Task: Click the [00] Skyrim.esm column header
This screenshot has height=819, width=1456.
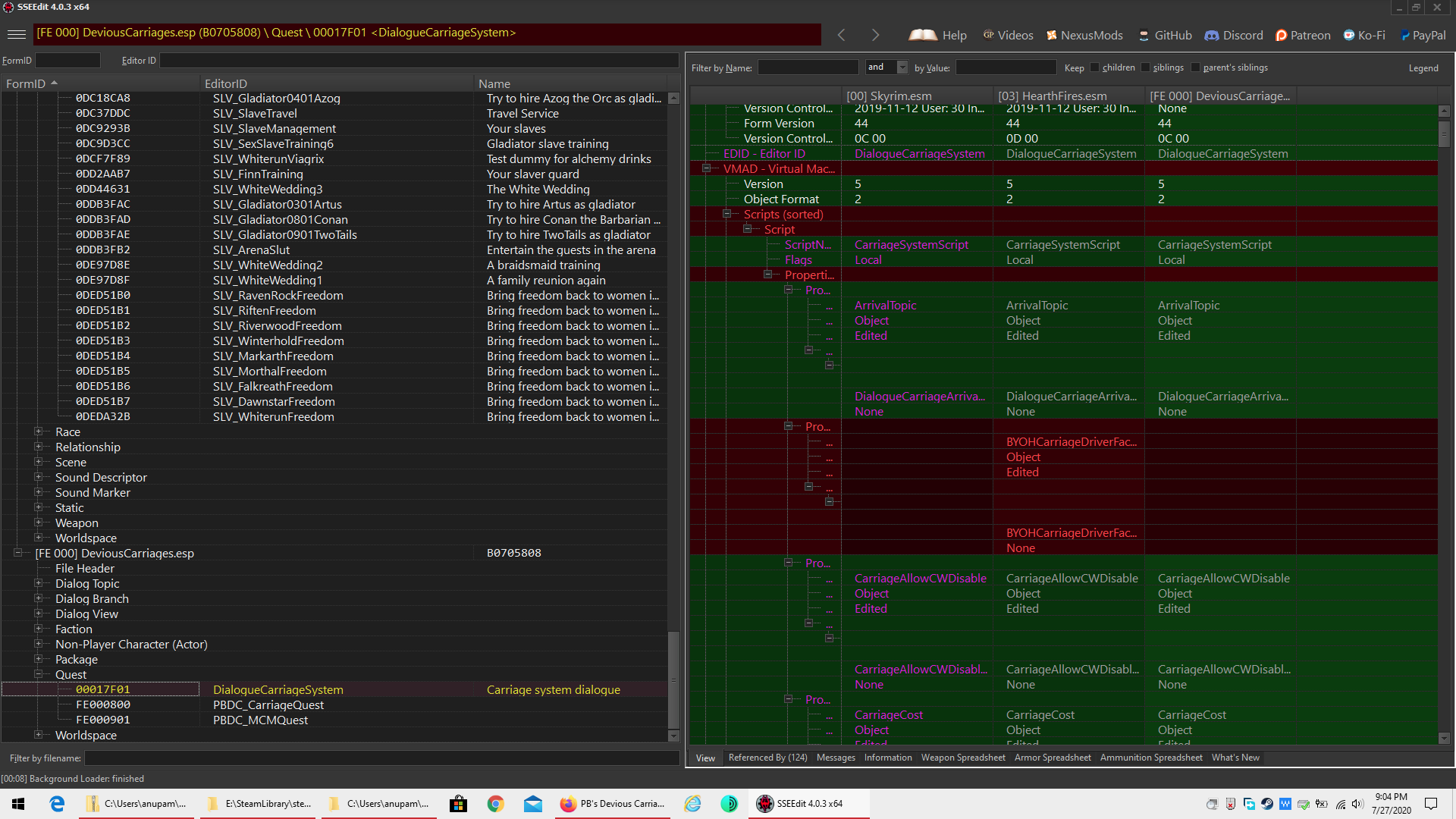Action: 917,96
